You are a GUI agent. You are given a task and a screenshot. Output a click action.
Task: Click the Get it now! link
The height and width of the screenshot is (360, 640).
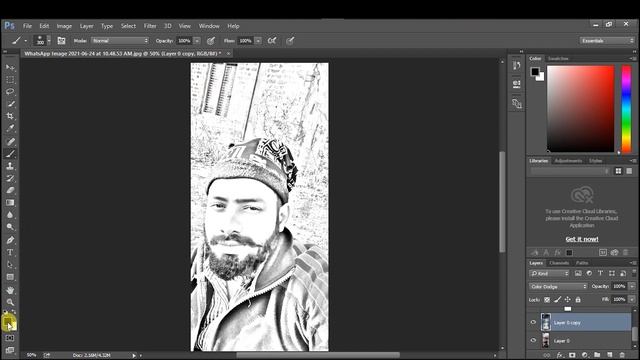(x=582, y=239)
